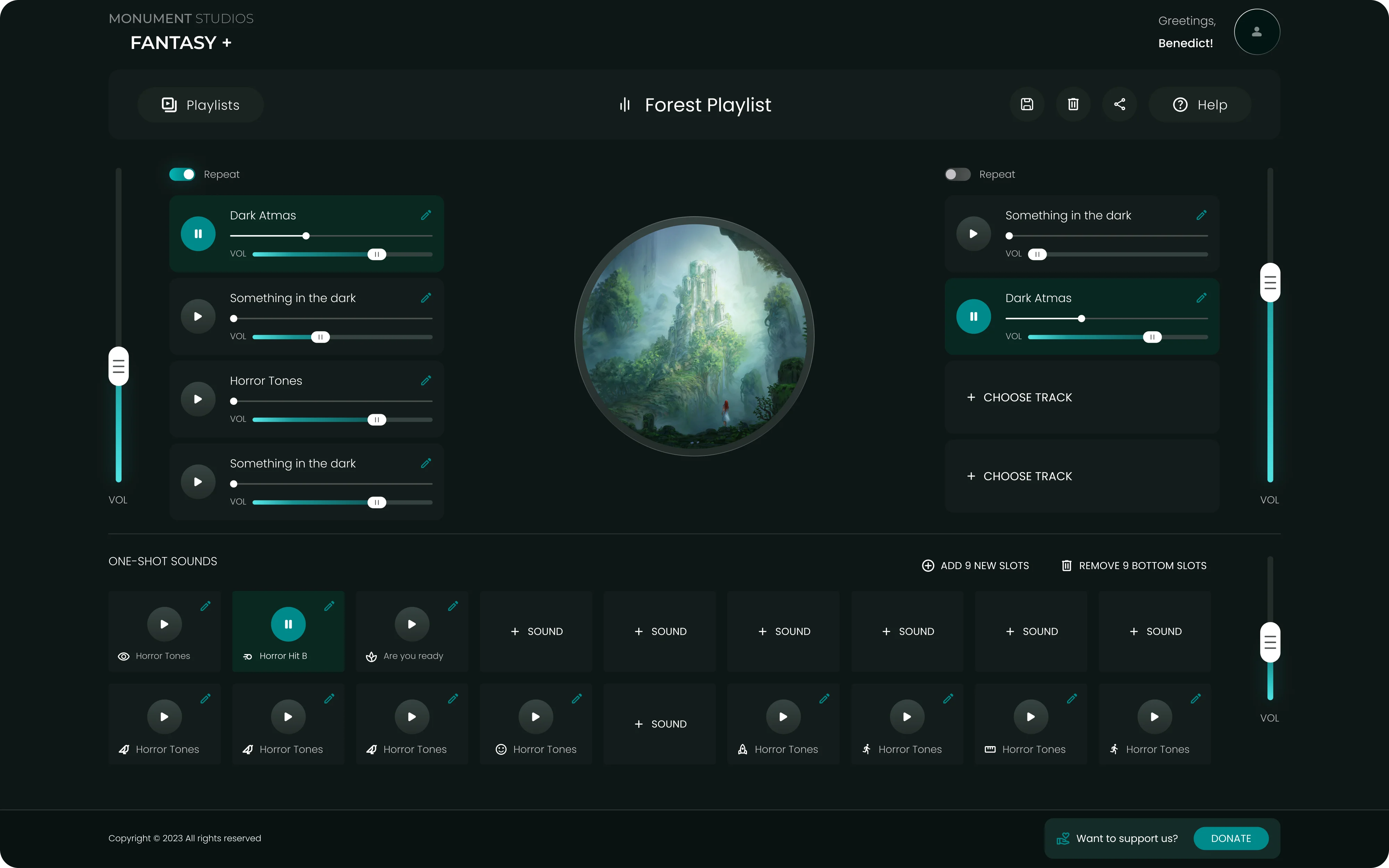The width and height of the screenshot is (1389, 868).
Task: Play the left column's second track, Something in the dark
Action: [x=198, y=316]
